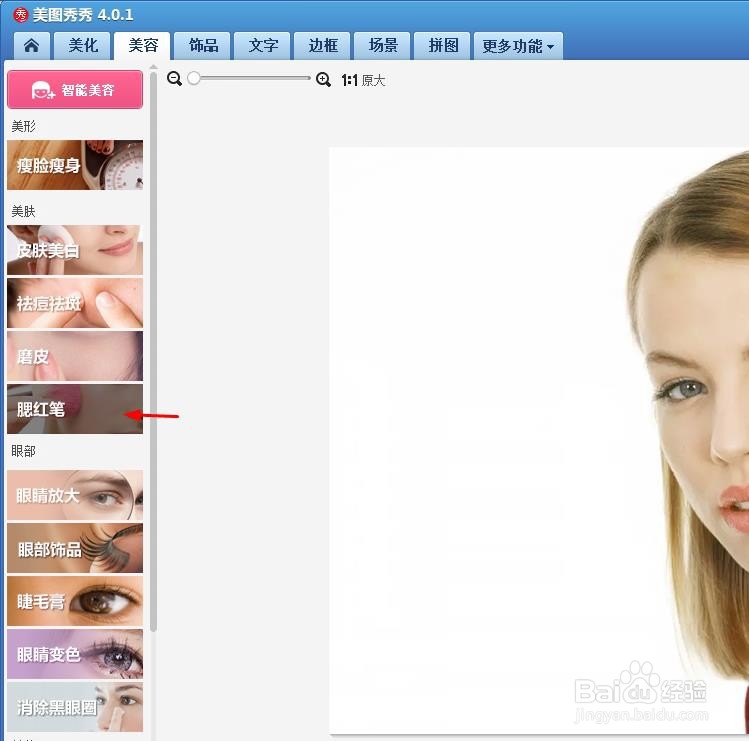The width and height of the screenshot is (749, 741).
Task: Open the 眼睛变色 tool
Action: 75,654
